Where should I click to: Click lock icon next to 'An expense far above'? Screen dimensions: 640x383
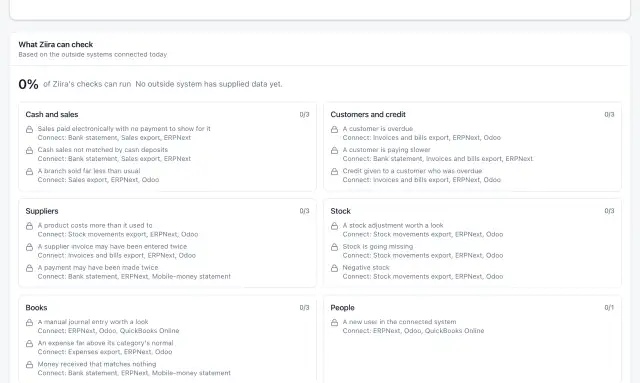[x=29, y=344]
